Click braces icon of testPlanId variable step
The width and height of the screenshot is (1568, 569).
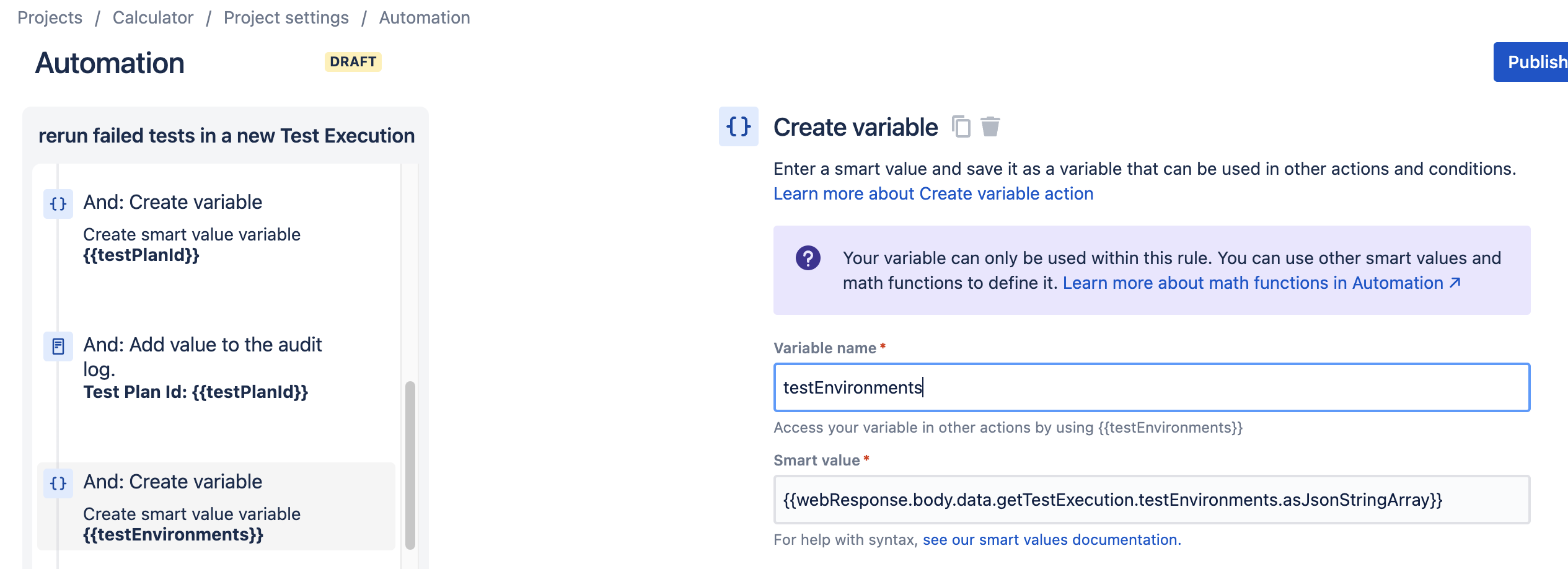click(x=58, y=204)
